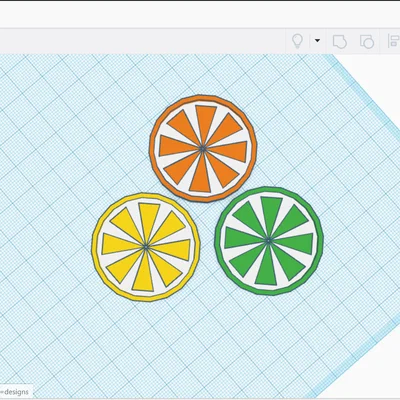Click the Group shapes icon

pyautogui.click(x=340, y=42)
